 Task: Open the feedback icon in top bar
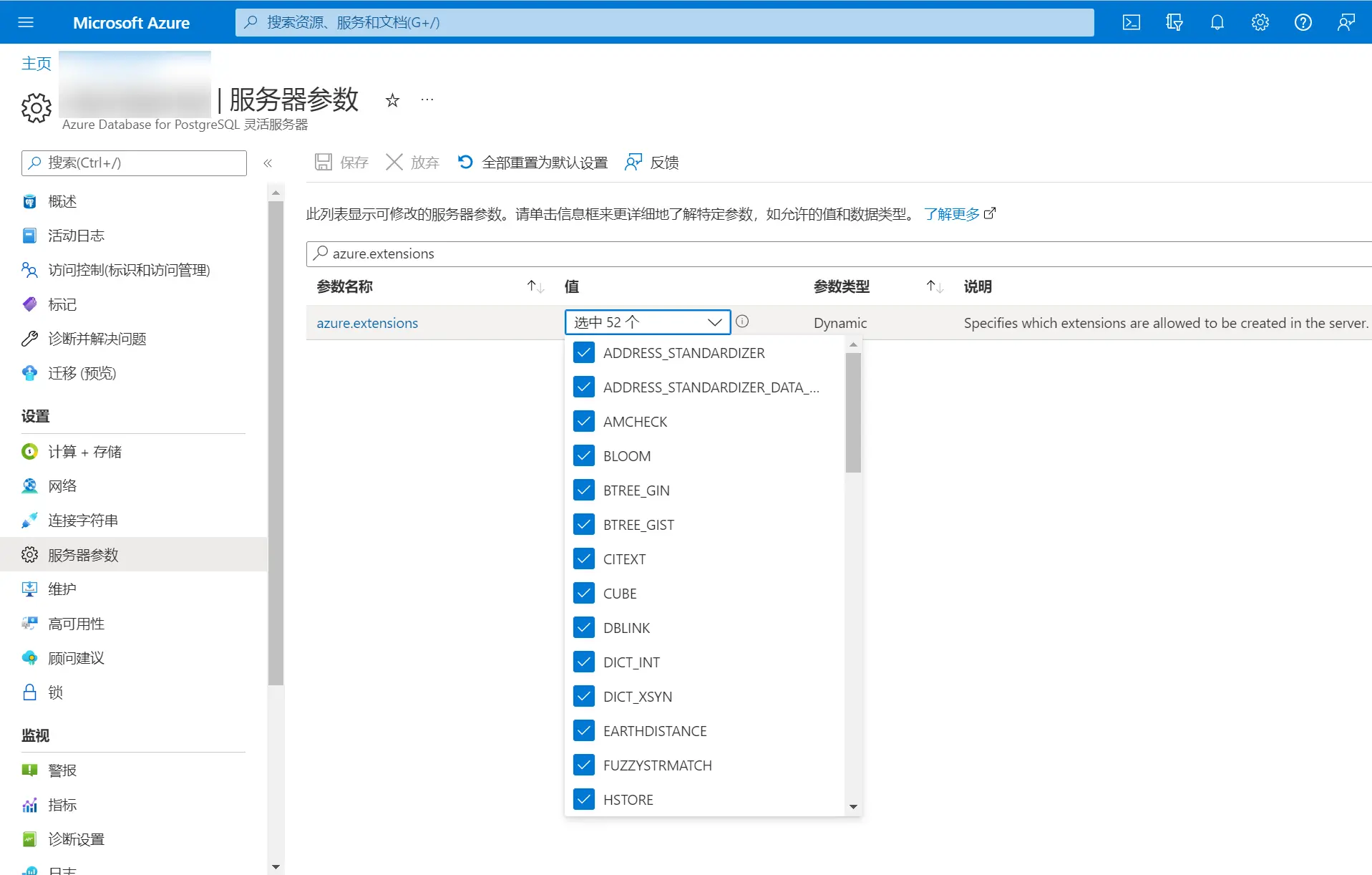(x=1346, y=22)
